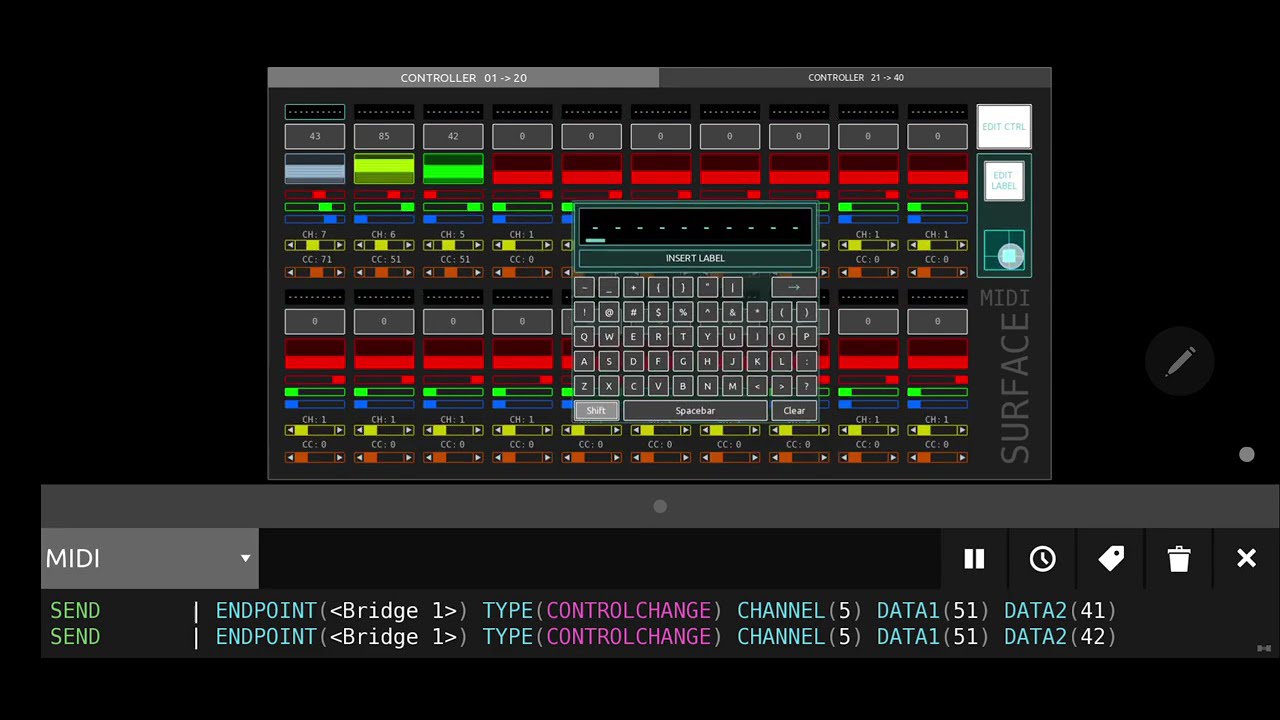Image resolution: width=1280 pixels, height=720 pixels.
Task: Toggle the Shift key on the keyboard
Action: tap(596, 411)
